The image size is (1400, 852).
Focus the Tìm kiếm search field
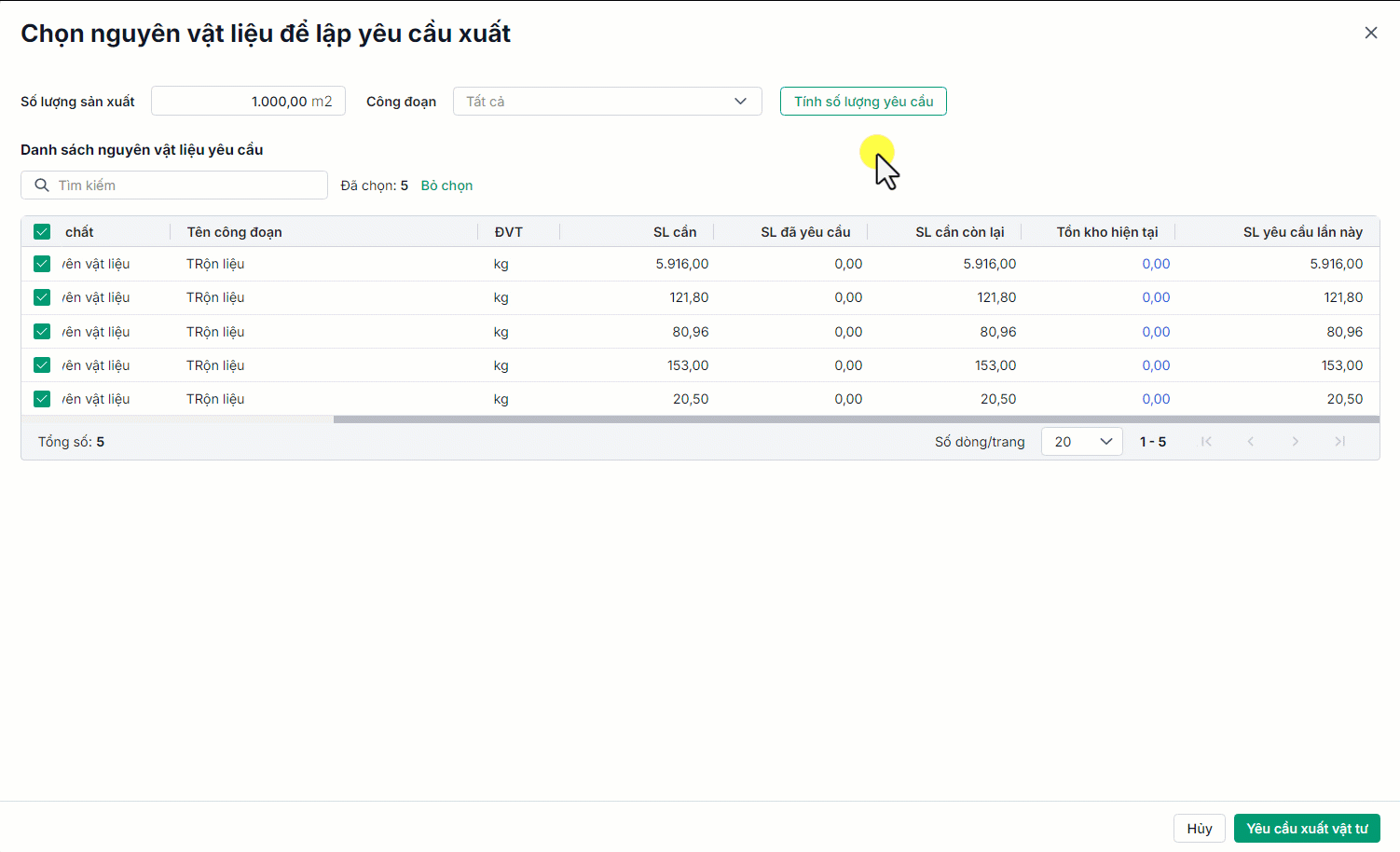174,186
